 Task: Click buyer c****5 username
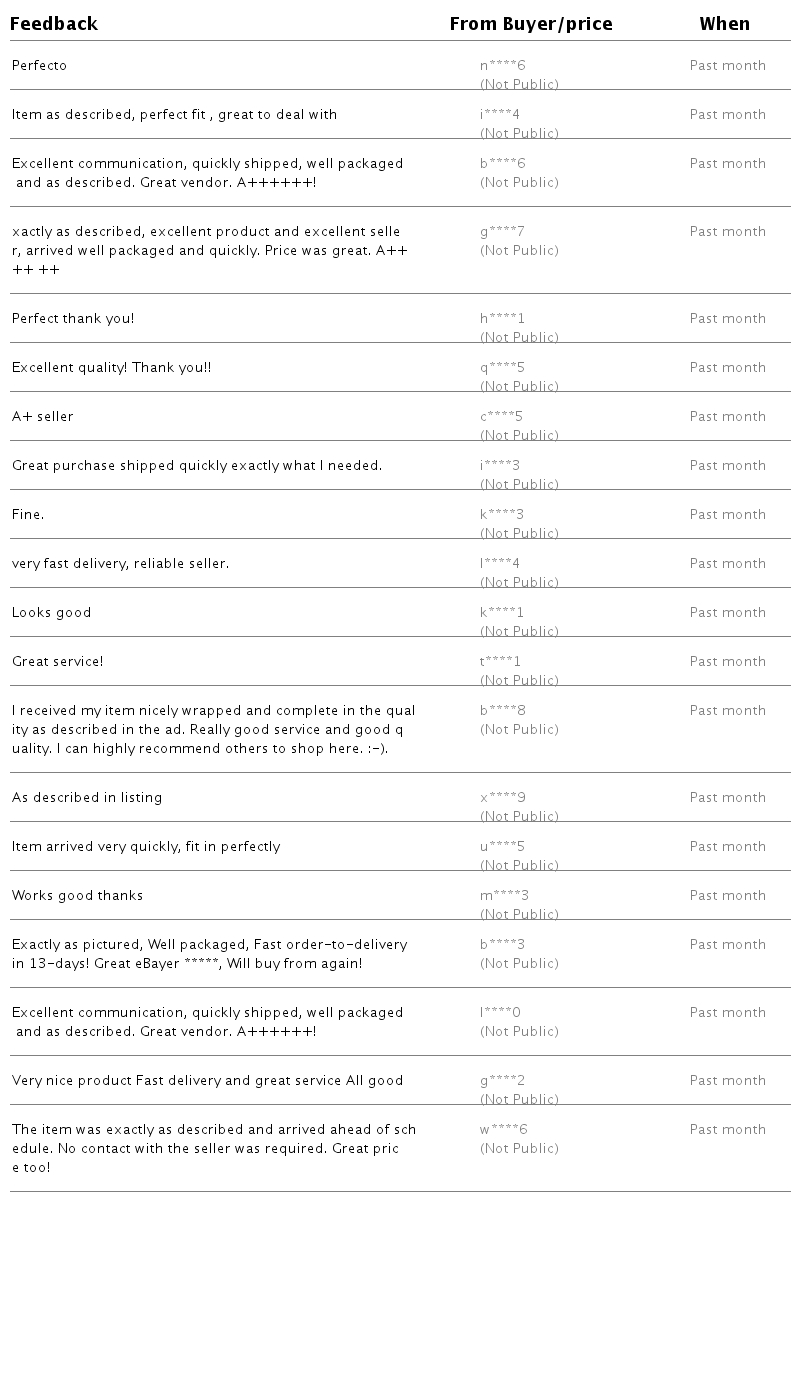501,417
